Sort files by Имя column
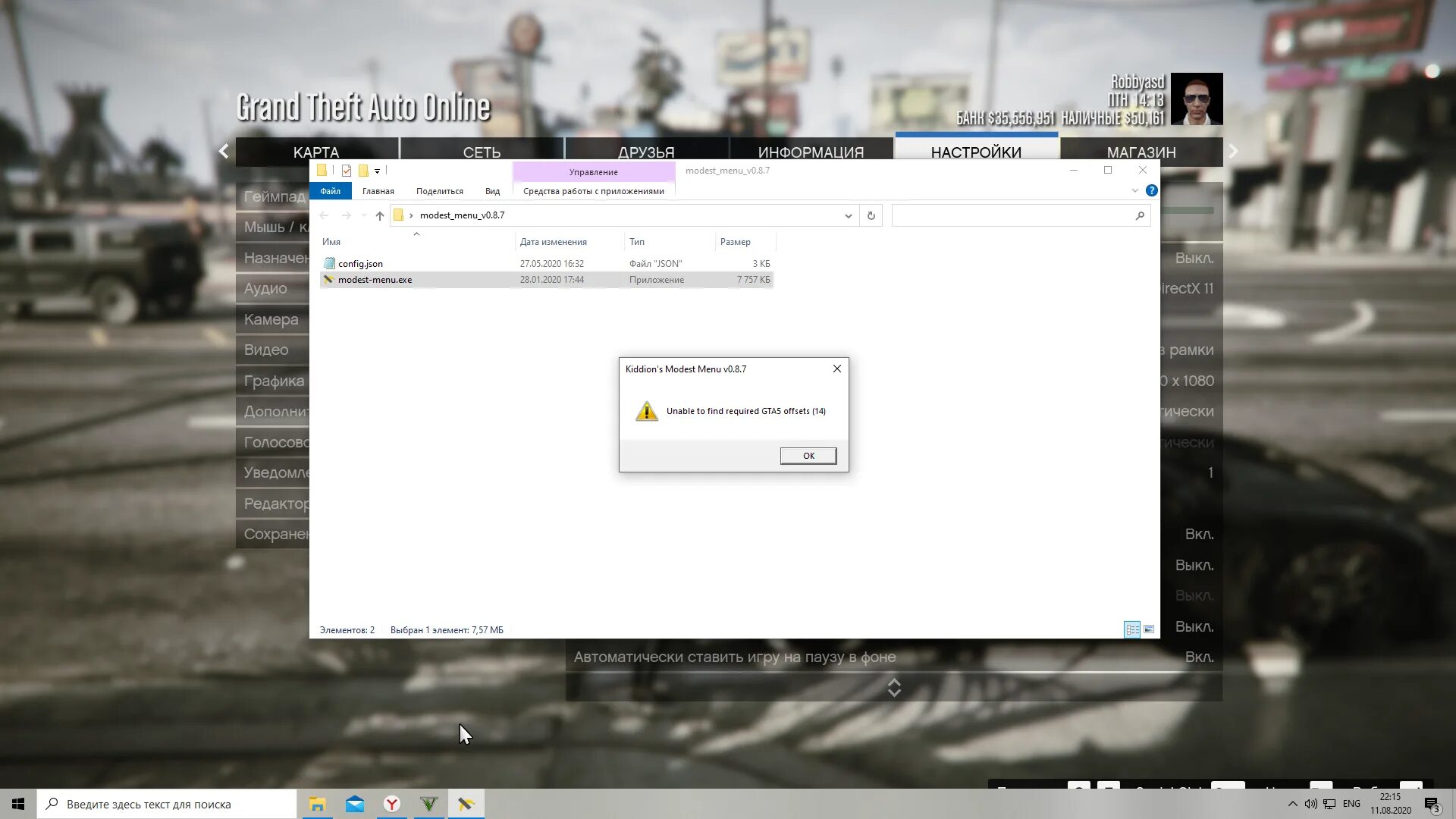 416,242
